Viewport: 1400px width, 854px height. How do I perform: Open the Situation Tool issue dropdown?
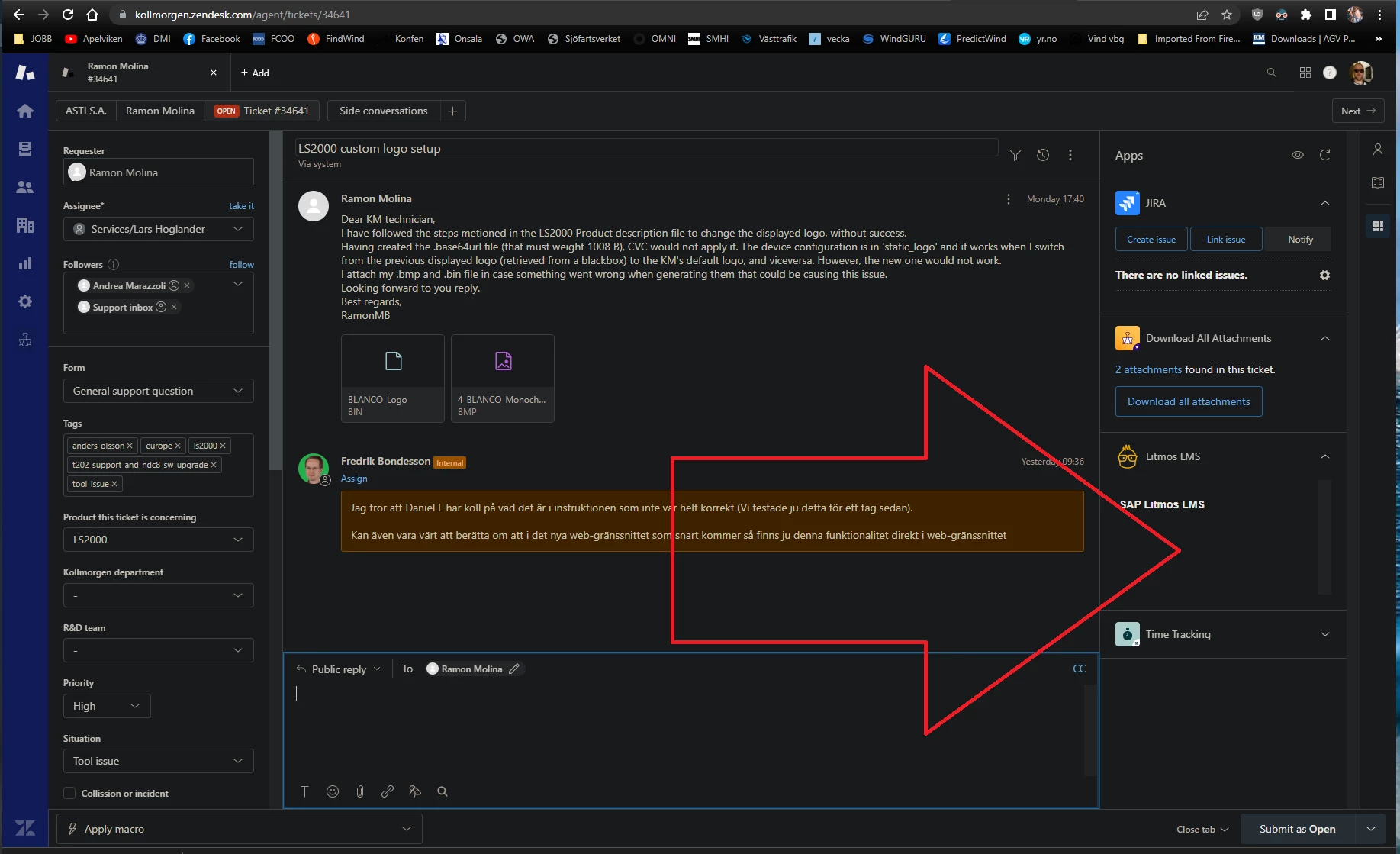tap(159, 761)
